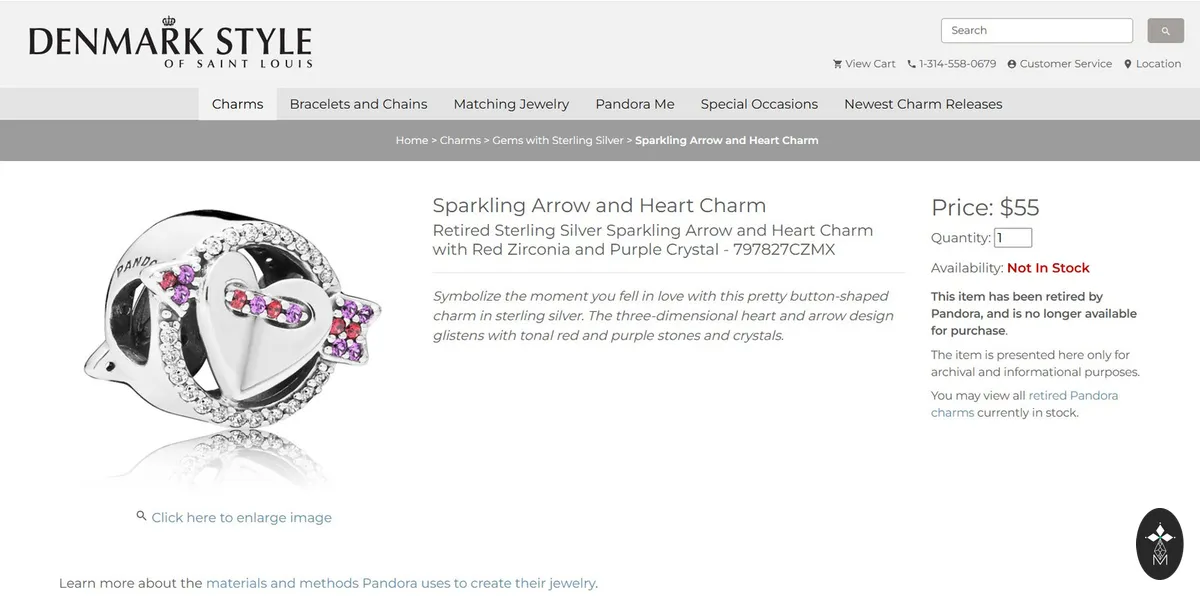
Task: Open Bracelets and Chains menu
Action: click(358, 104)
